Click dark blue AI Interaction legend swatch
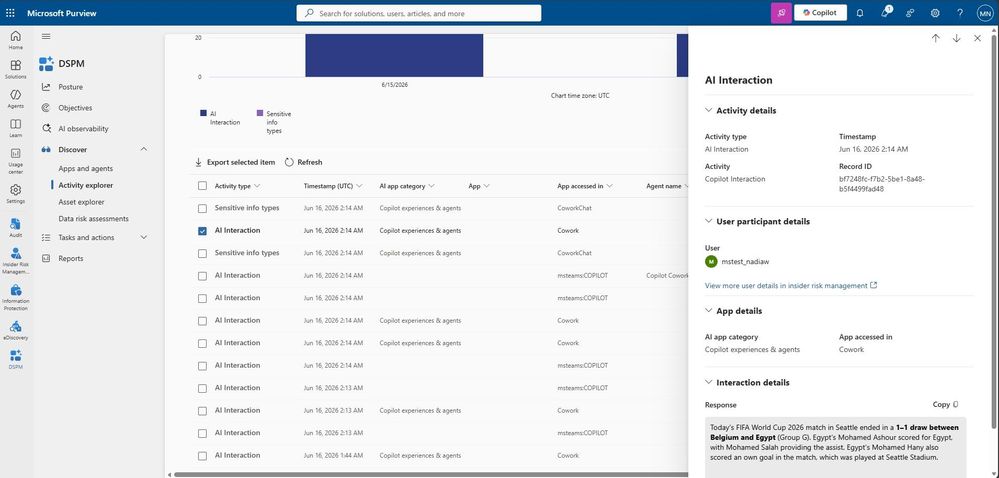999x478 pixels. (x=203, y=113)
